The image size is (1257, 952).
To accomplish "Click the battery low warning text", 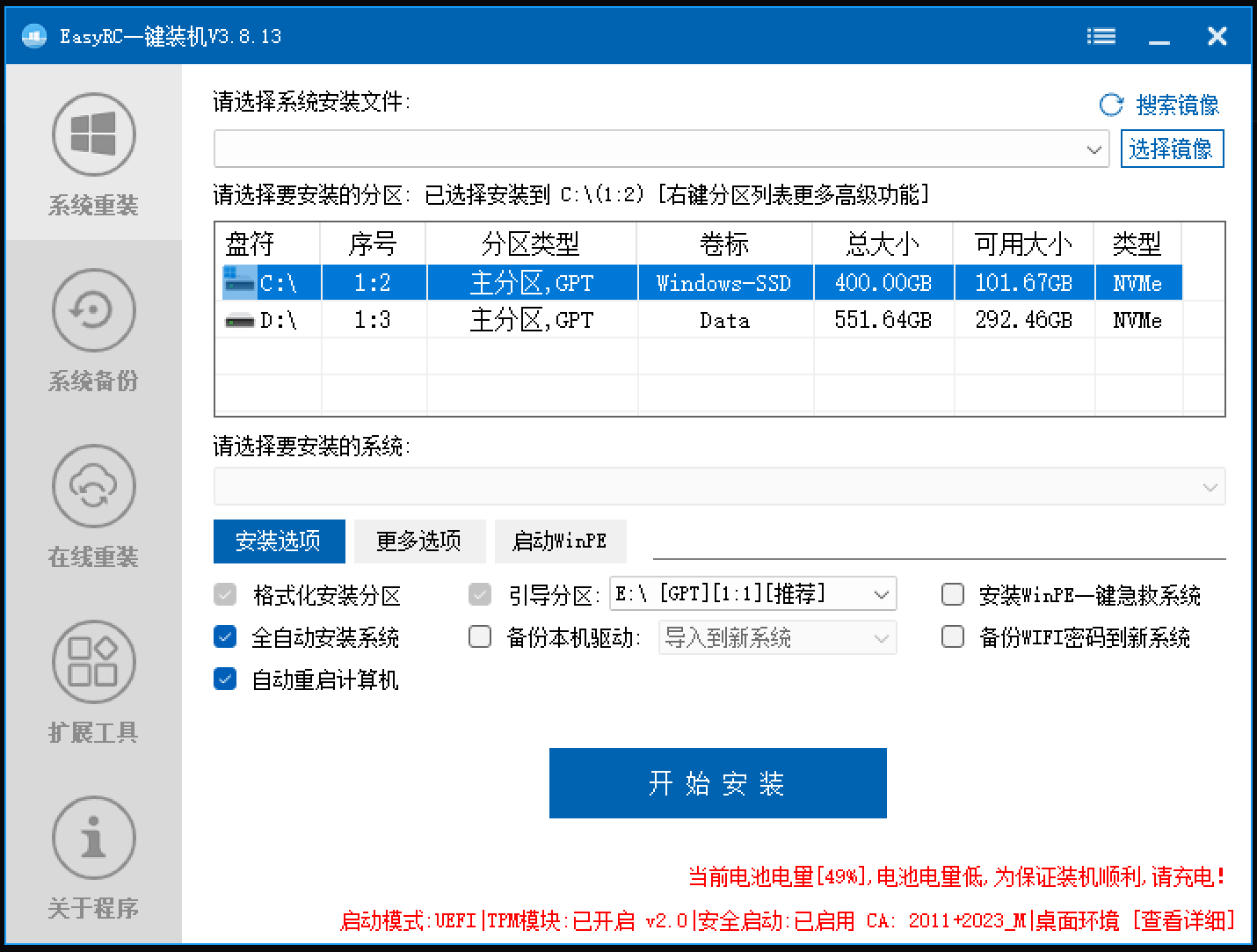I will coord(956,876).
